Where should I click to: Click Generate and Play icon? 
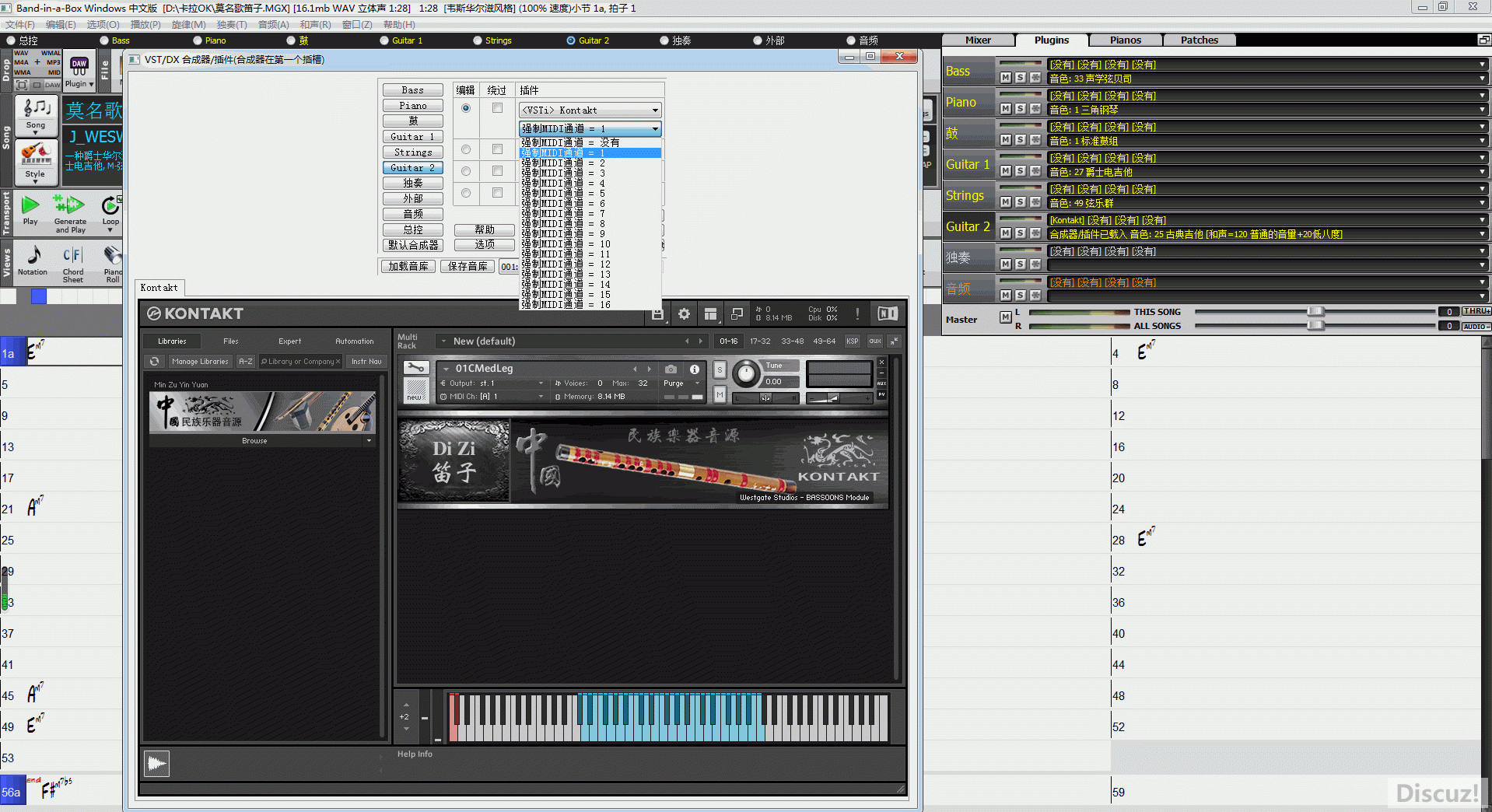coord(70,213)
